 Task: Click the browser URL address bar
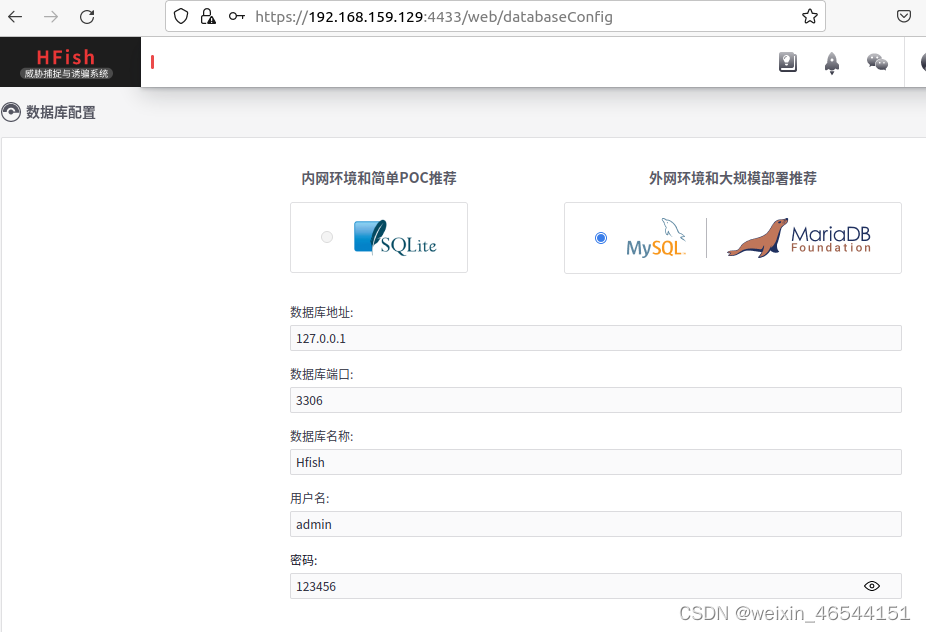pos(495,17)
